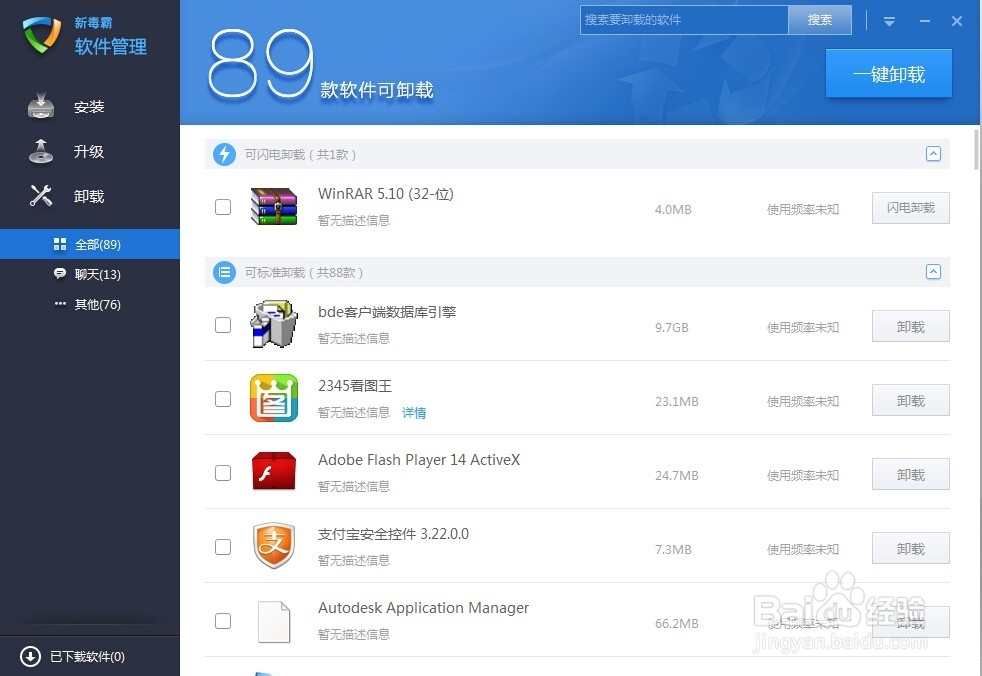Click the 一键卸载 button

tap(889, 74)
